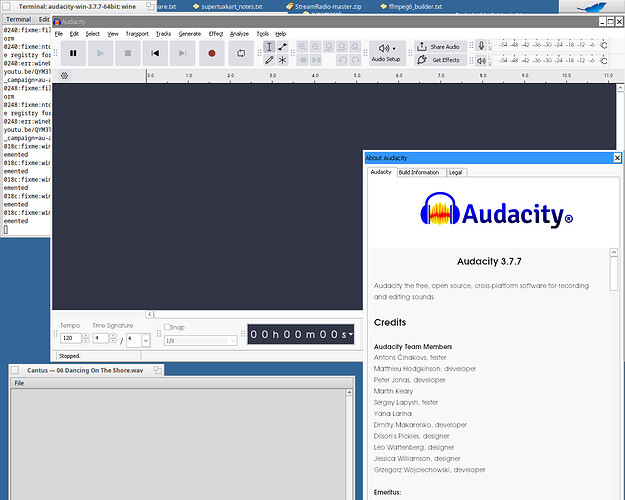Click the horizontal scrollbar left arrow
The height and width of the screenshot is (500, 625).
(x=149, y=314)
